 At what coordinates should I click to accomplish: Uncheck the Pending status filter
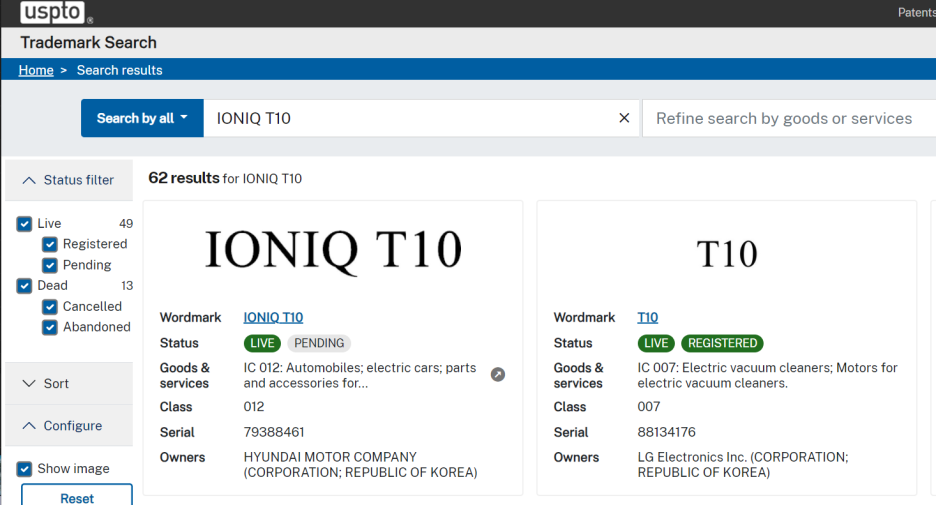coord(50,265)
